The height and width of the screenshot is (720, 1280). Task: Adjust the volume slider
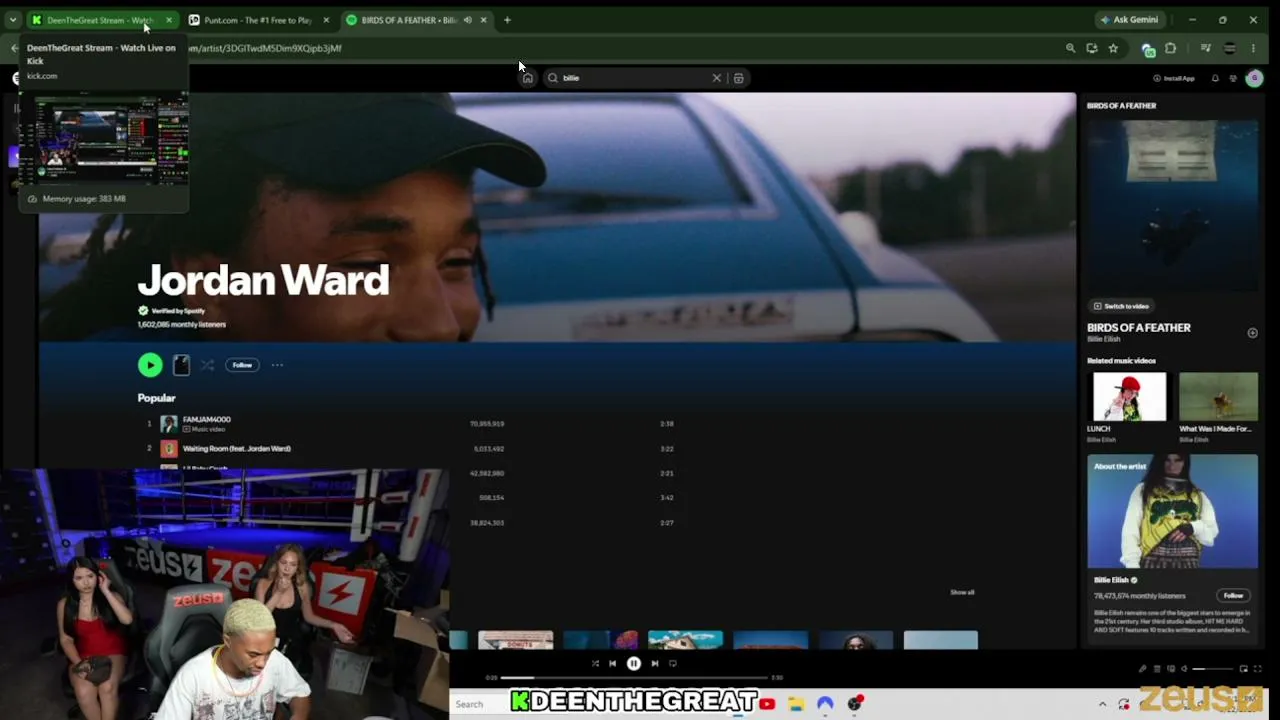click(x=1213, y=669)
